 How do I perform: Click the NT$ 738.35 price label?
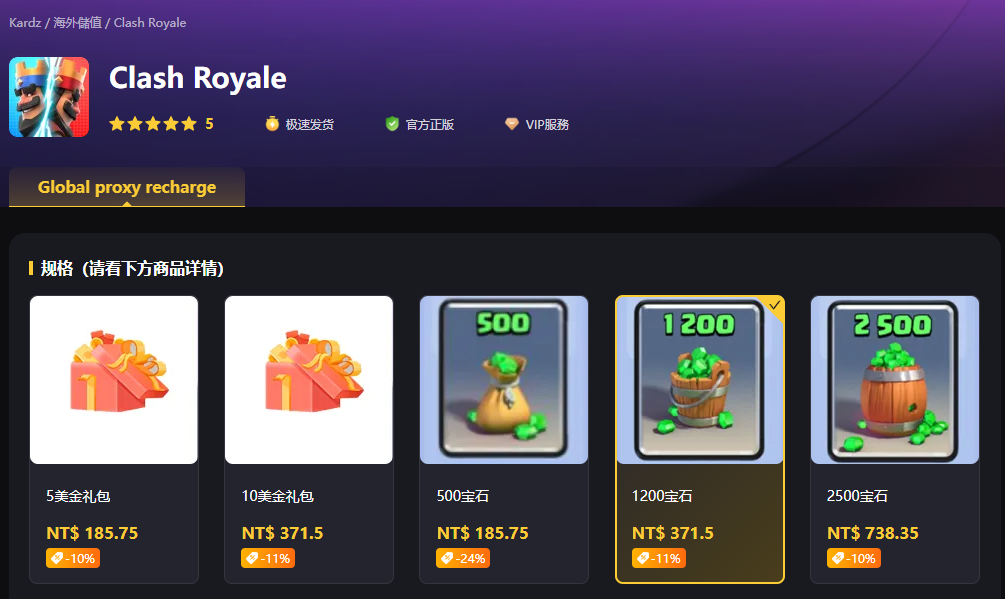tap(872, 533)
